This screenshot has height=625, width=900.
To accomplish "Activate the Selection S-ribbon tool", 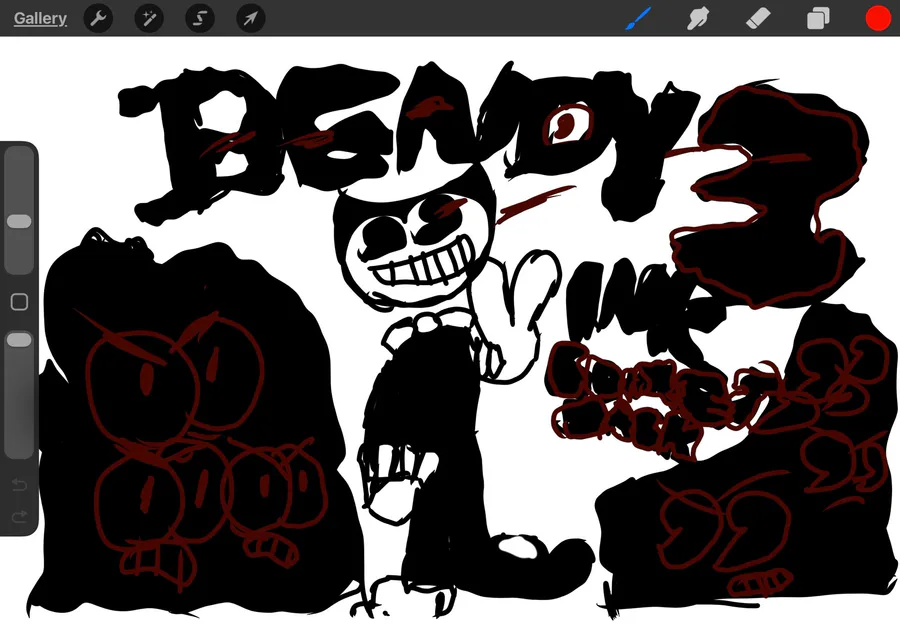I will coord(200,18).
